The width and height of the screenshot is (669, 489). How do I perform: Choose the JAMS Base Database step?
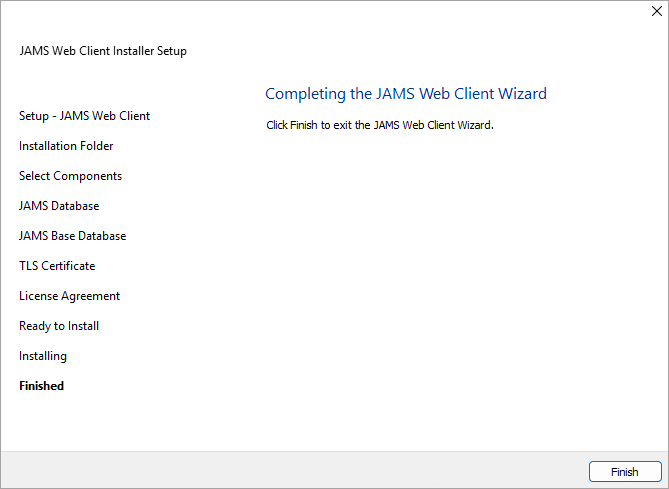click(73, 236)
